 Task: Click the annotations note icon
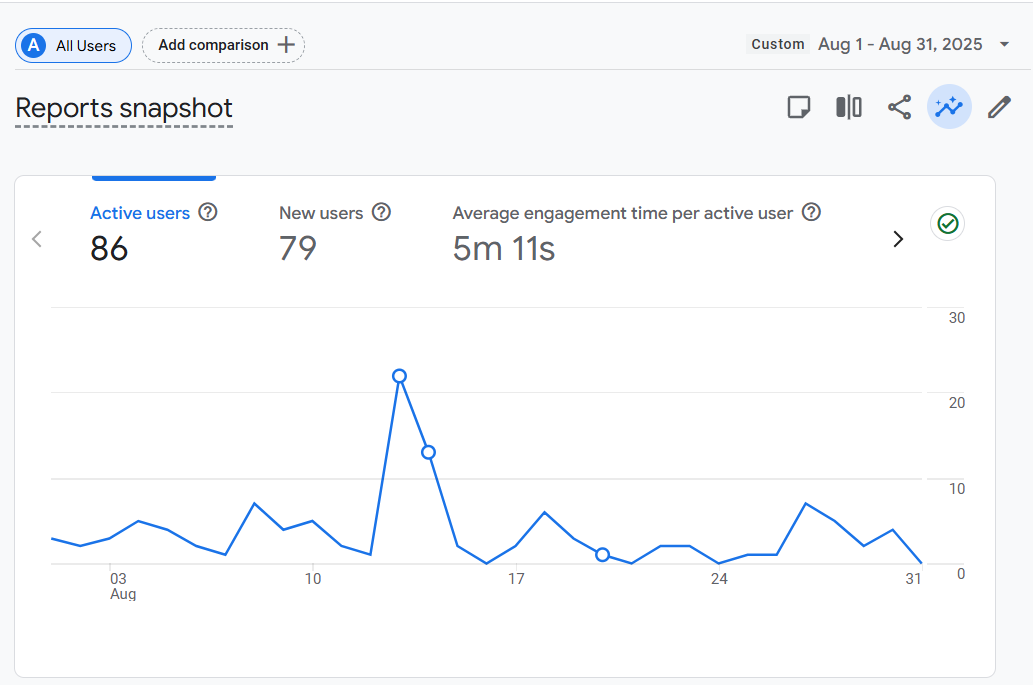[798, 107]
